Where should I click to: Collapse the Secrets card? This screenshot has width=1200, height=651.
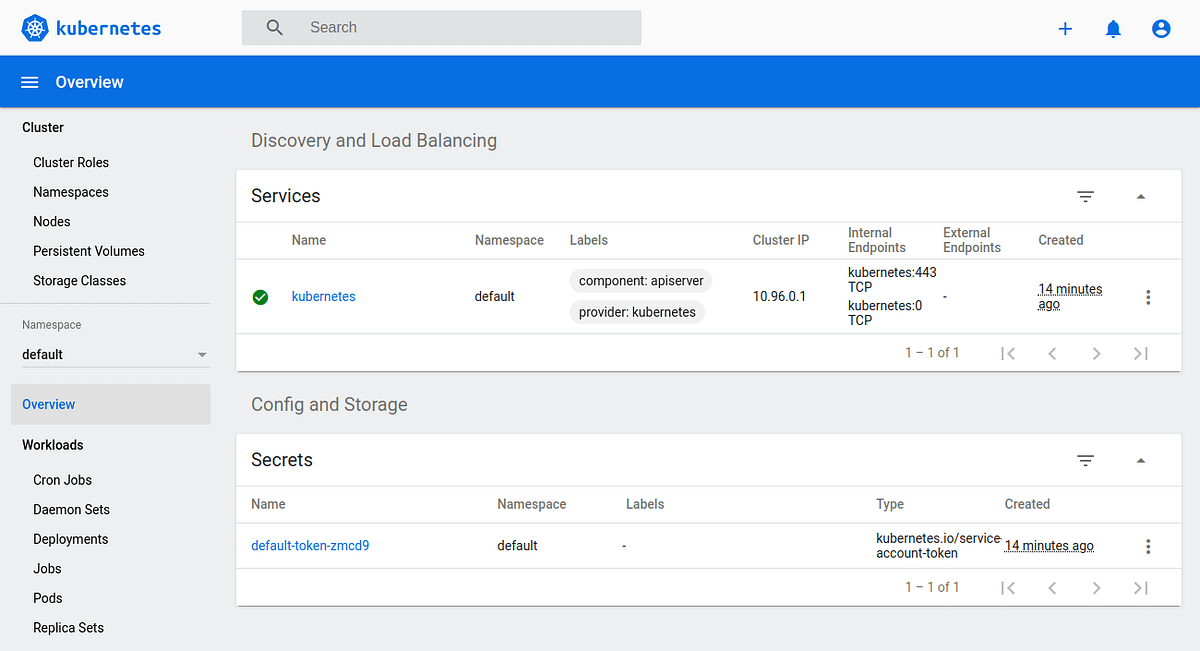tap(1140, 460)
